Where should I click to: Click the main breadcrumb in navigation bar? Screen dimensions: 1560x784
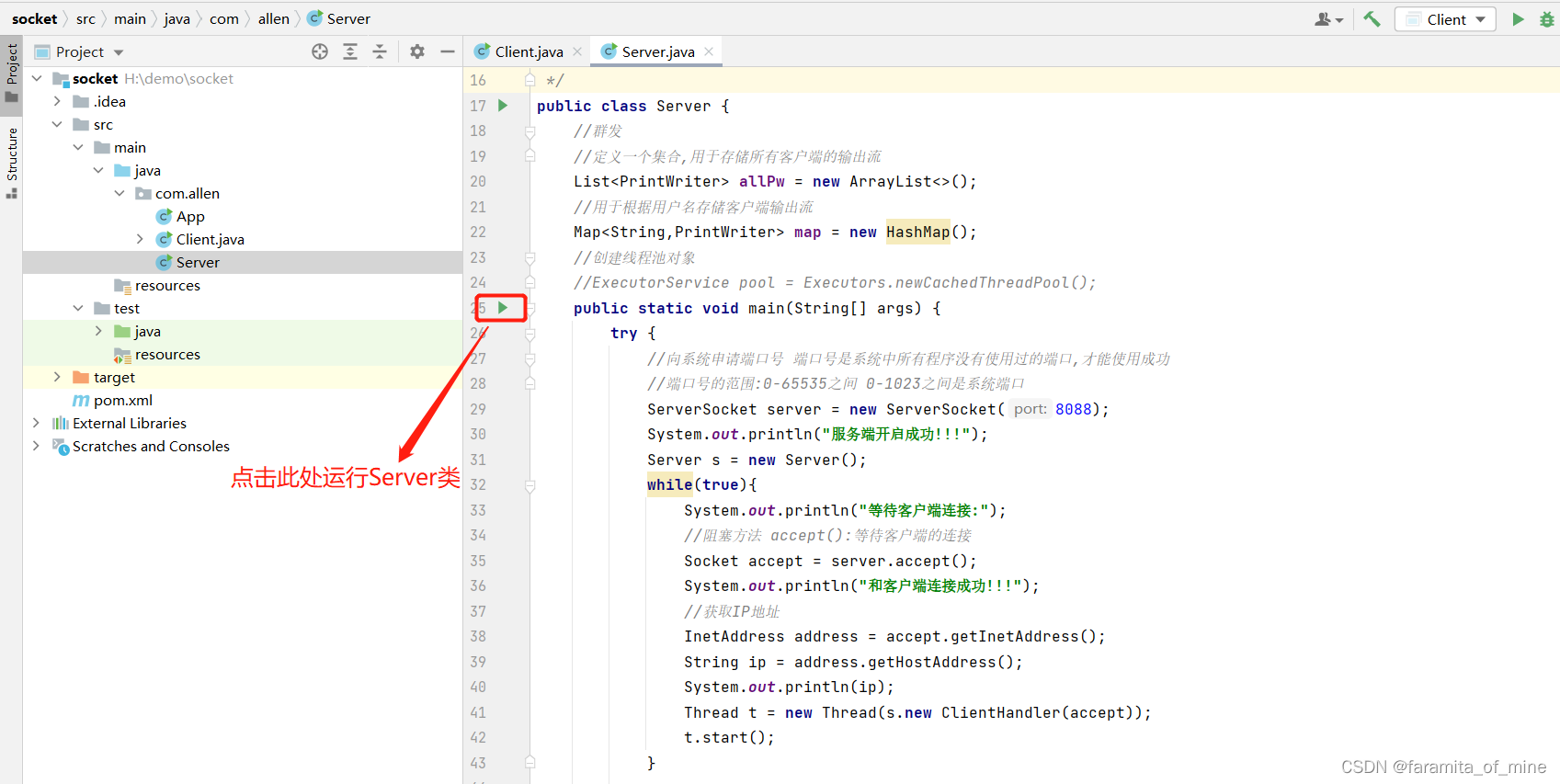click(x=130, y=18)
